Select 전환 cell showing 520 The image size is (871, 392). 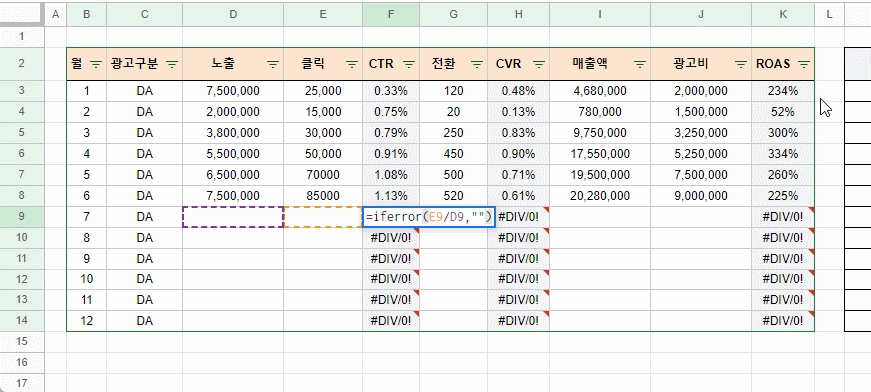pos(453,195)
